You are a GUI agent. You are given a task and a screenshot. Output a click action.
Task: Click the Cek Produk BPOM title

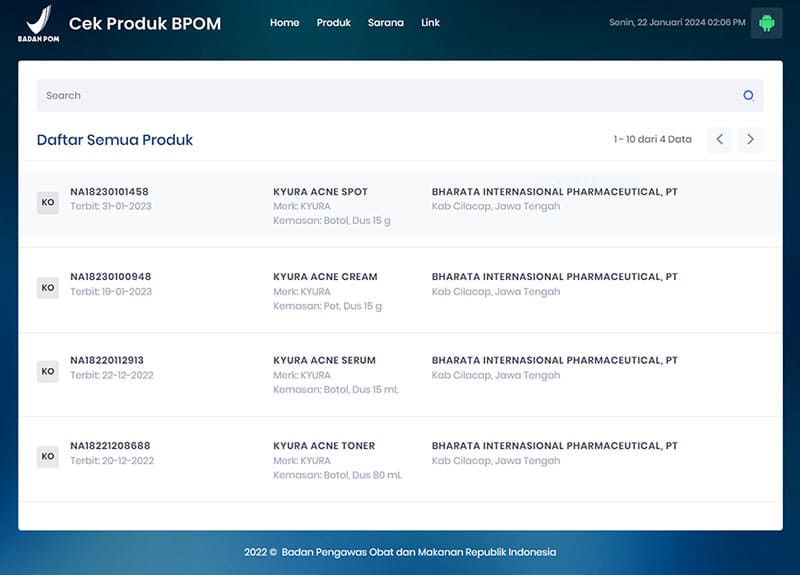click(145, 23)
